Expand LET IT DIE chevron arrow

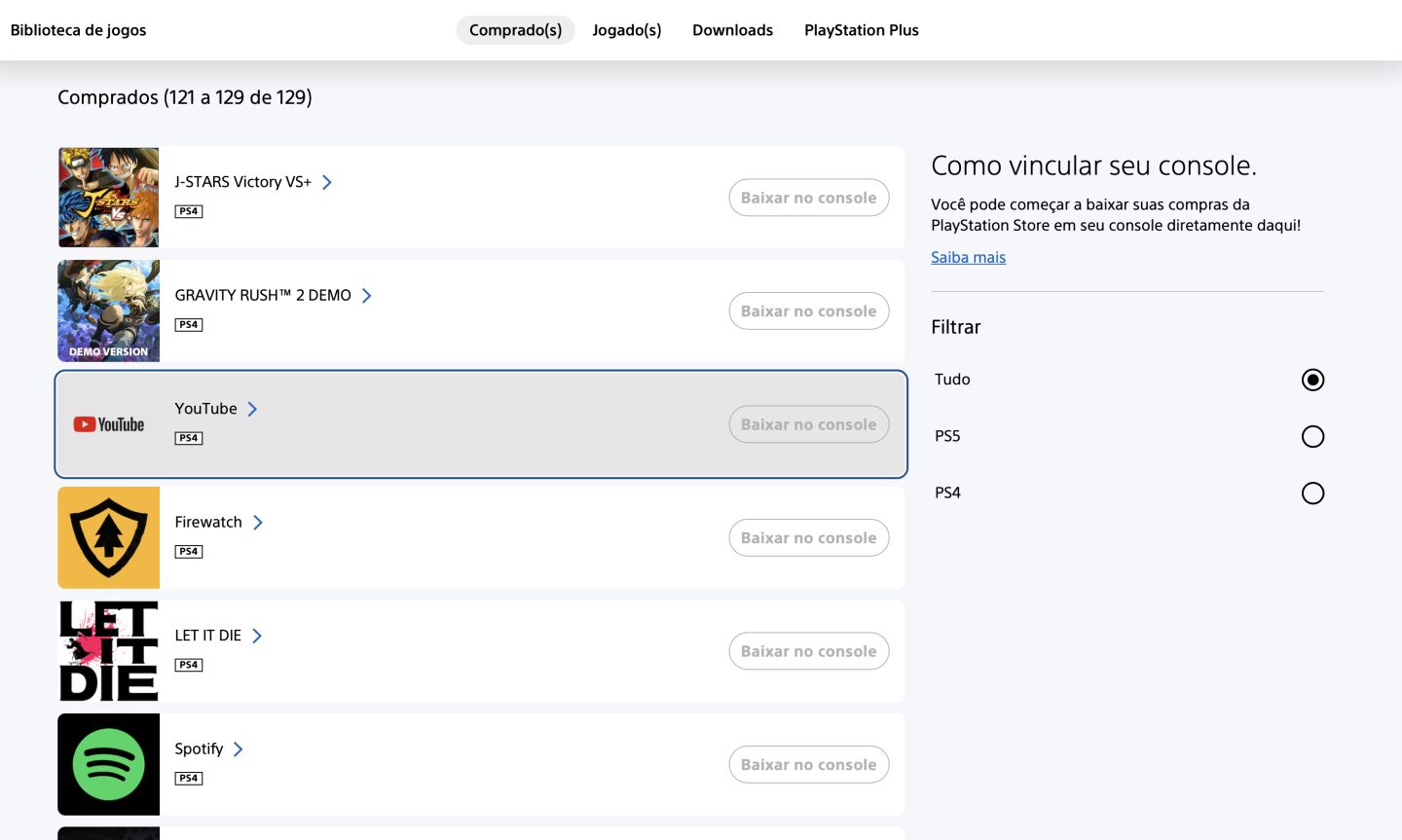257,636
